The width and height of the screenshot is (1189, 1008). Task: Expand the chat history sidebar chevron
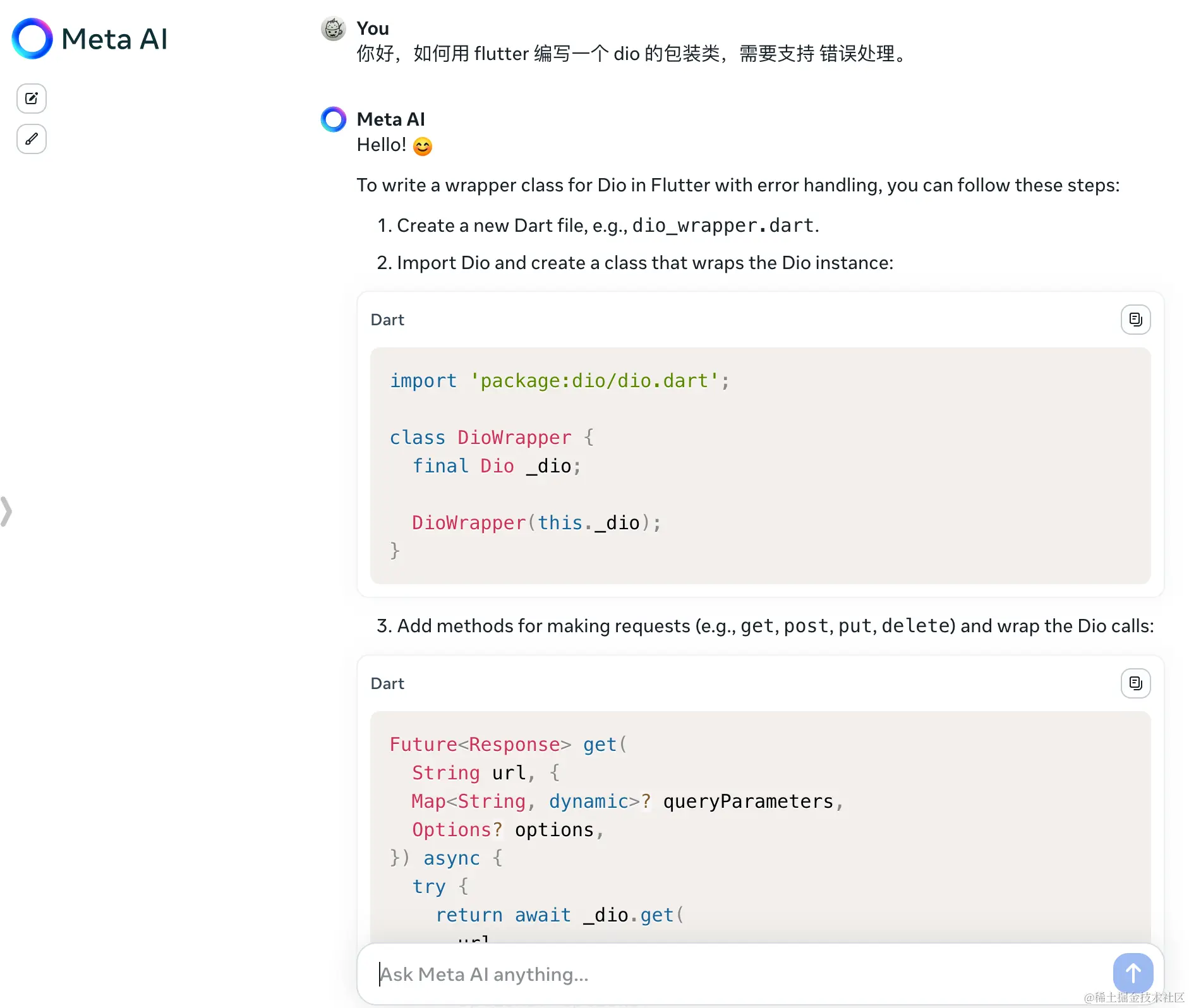pyautogui.click(x=7, y=512)
